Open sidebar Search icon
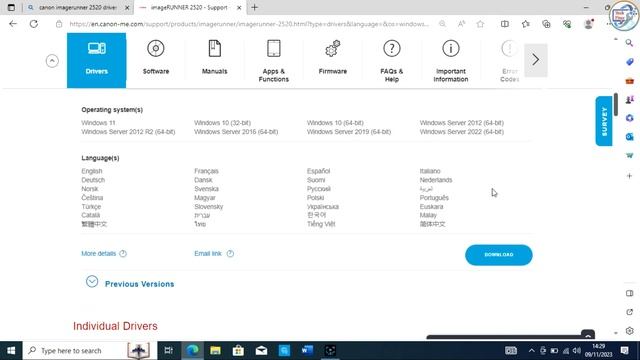The height and width of the screenshot is (360, 640). click(x=629, y=43)
